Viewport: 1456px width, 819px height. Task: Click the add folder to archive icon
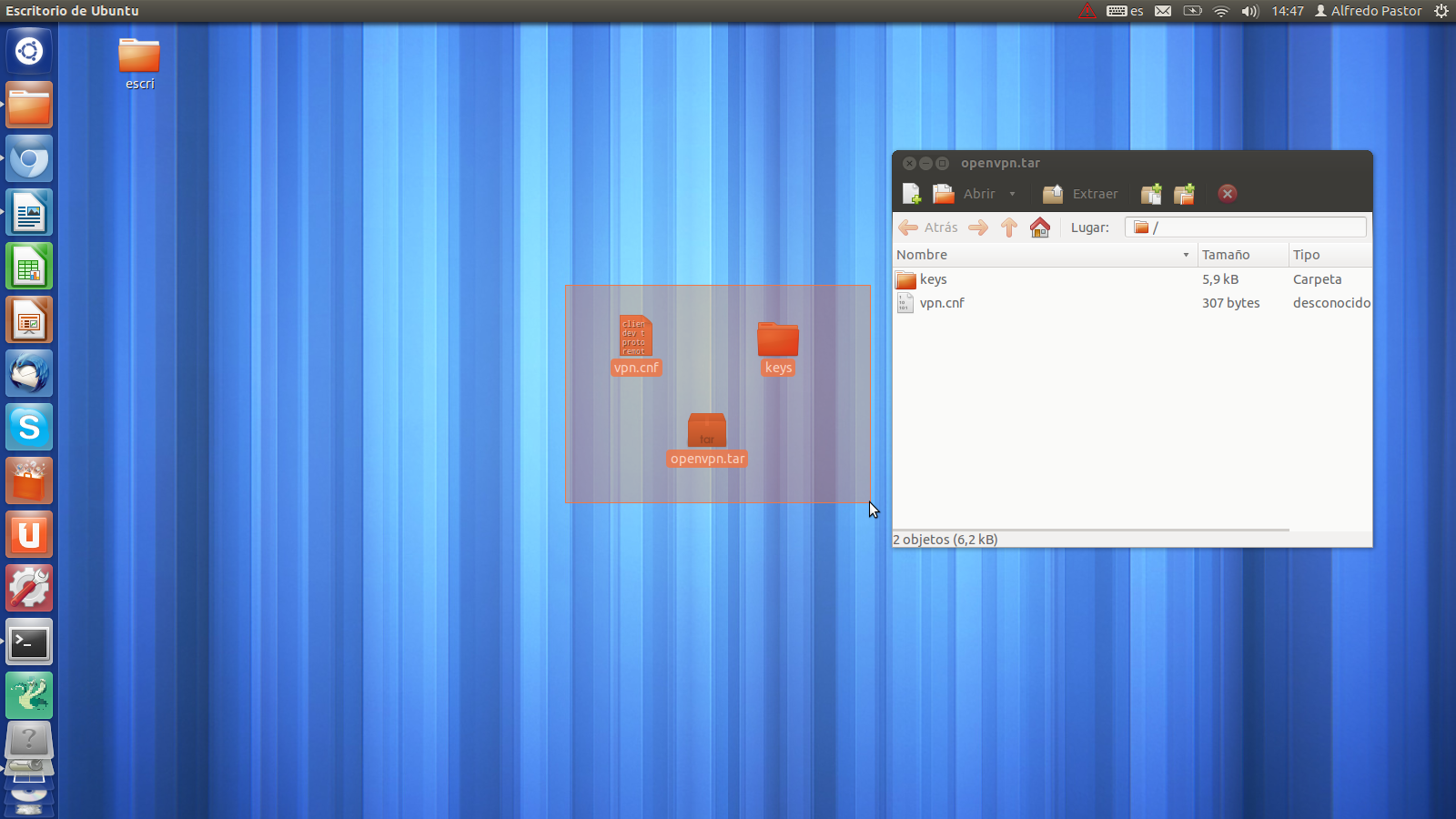tap(1184, 194)
